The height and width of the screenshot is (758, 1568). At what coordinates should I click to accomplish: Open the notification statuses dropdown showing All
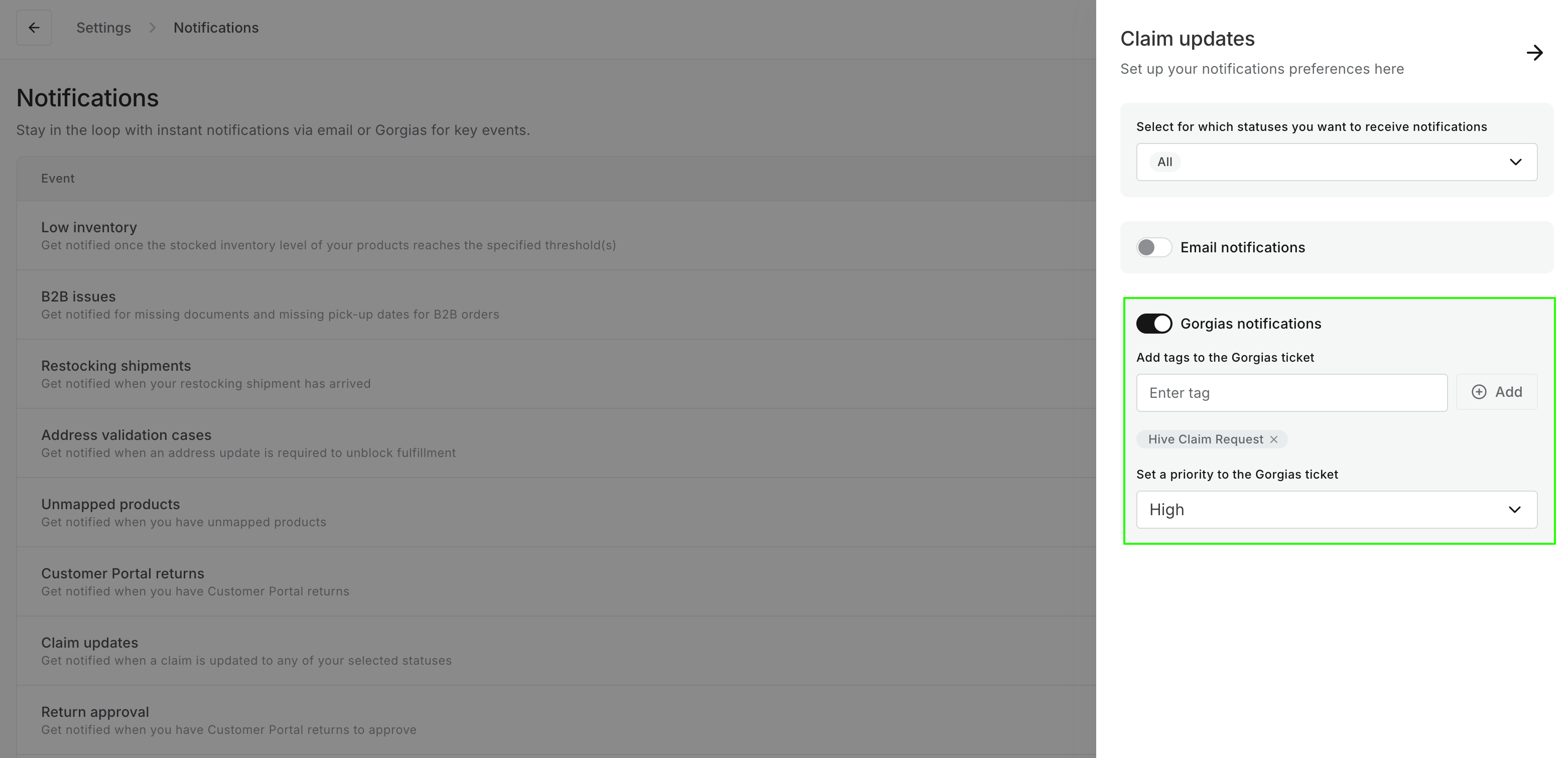pos(1337,162)
